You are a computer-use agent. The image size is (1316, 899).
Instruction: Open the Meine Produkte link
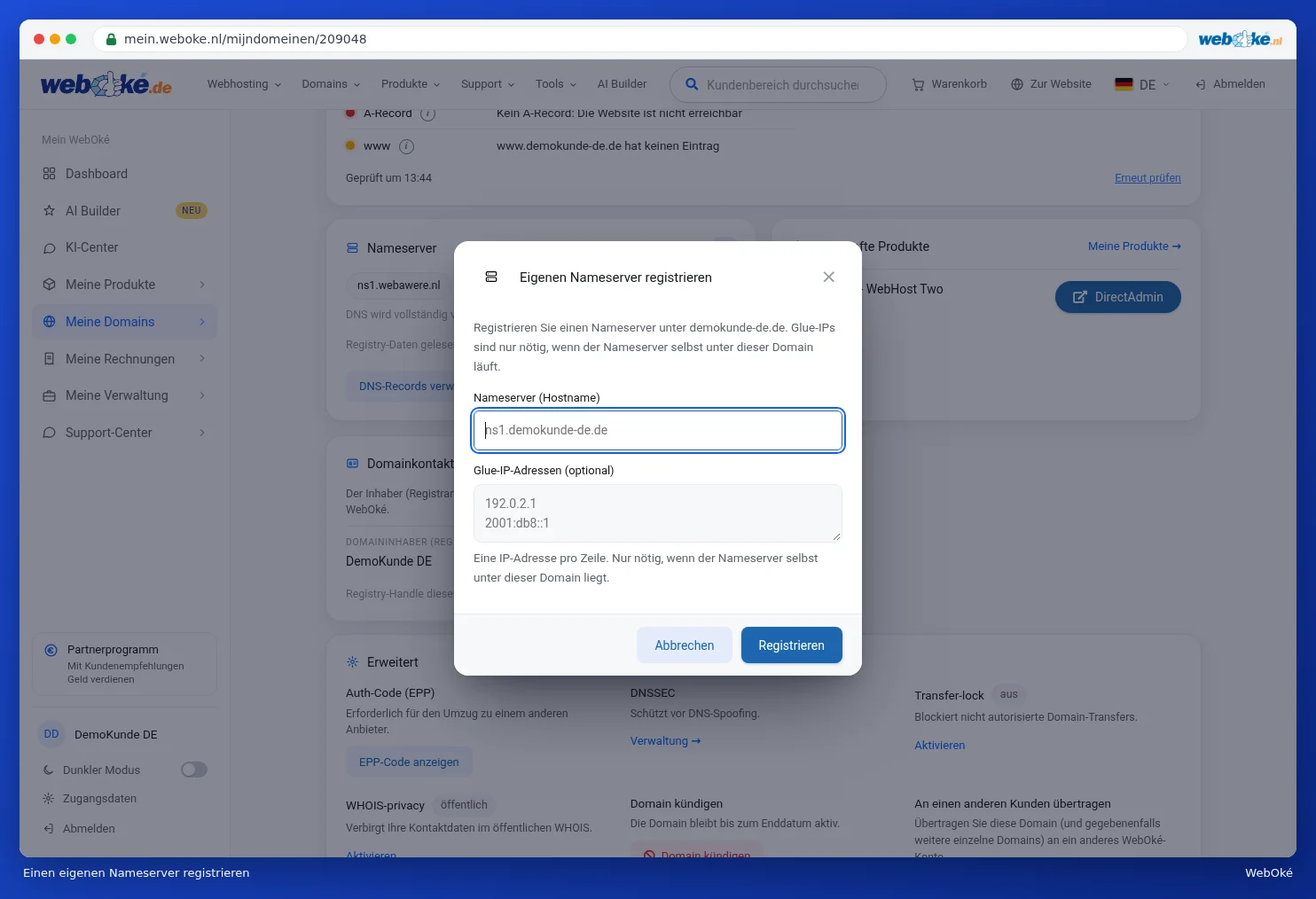(1134, 246)
